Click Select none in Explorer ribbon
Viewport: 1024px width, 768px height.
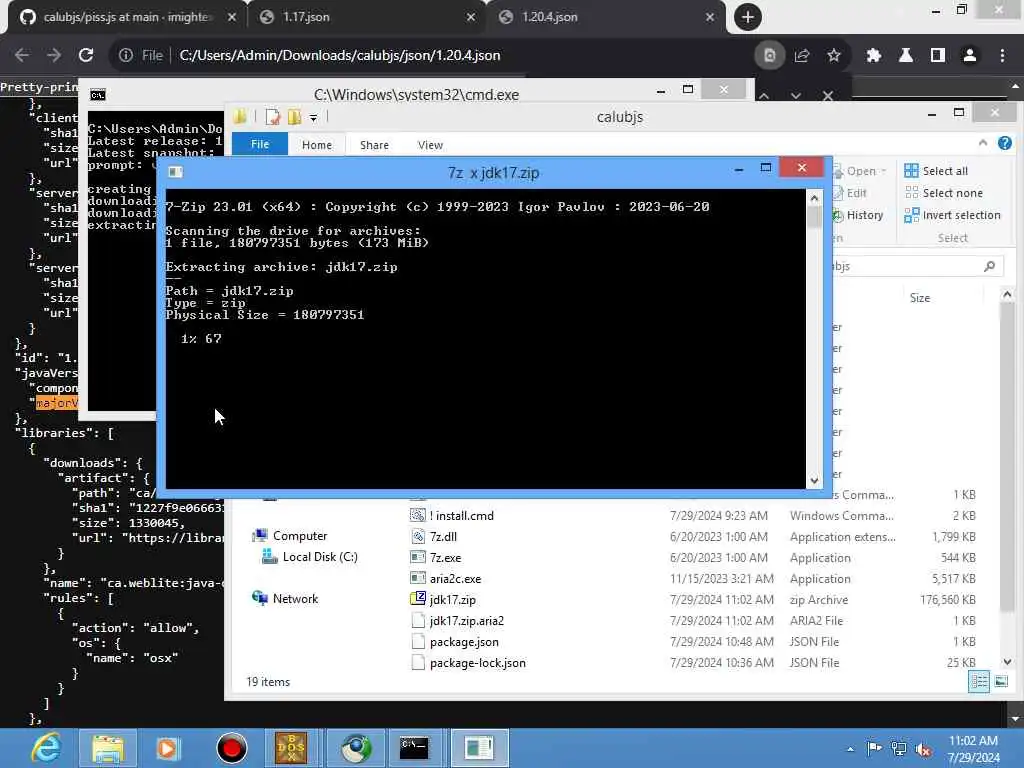[x=944, y=193]
